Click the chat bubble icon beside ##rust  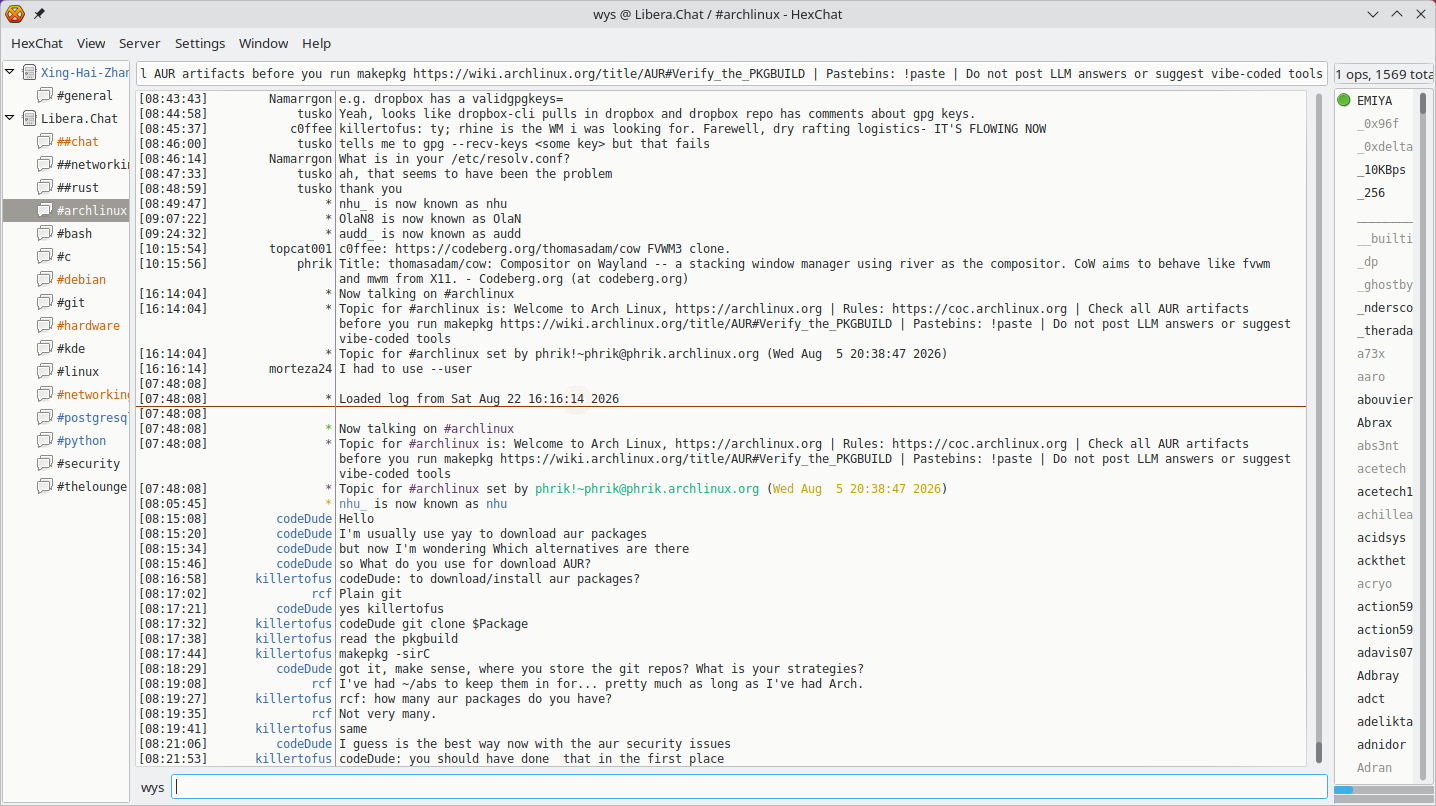point(45,187)
